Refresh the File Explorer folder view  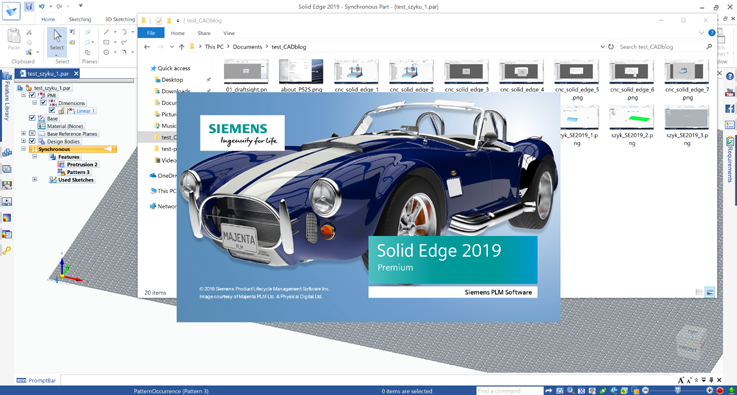click(611, 47)
